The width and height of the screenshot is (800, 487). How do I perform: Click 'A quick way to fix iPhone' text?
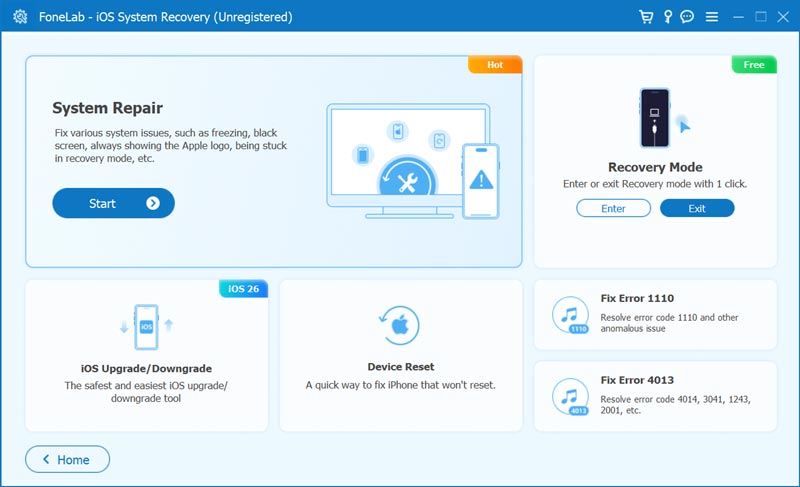point(401,385)
